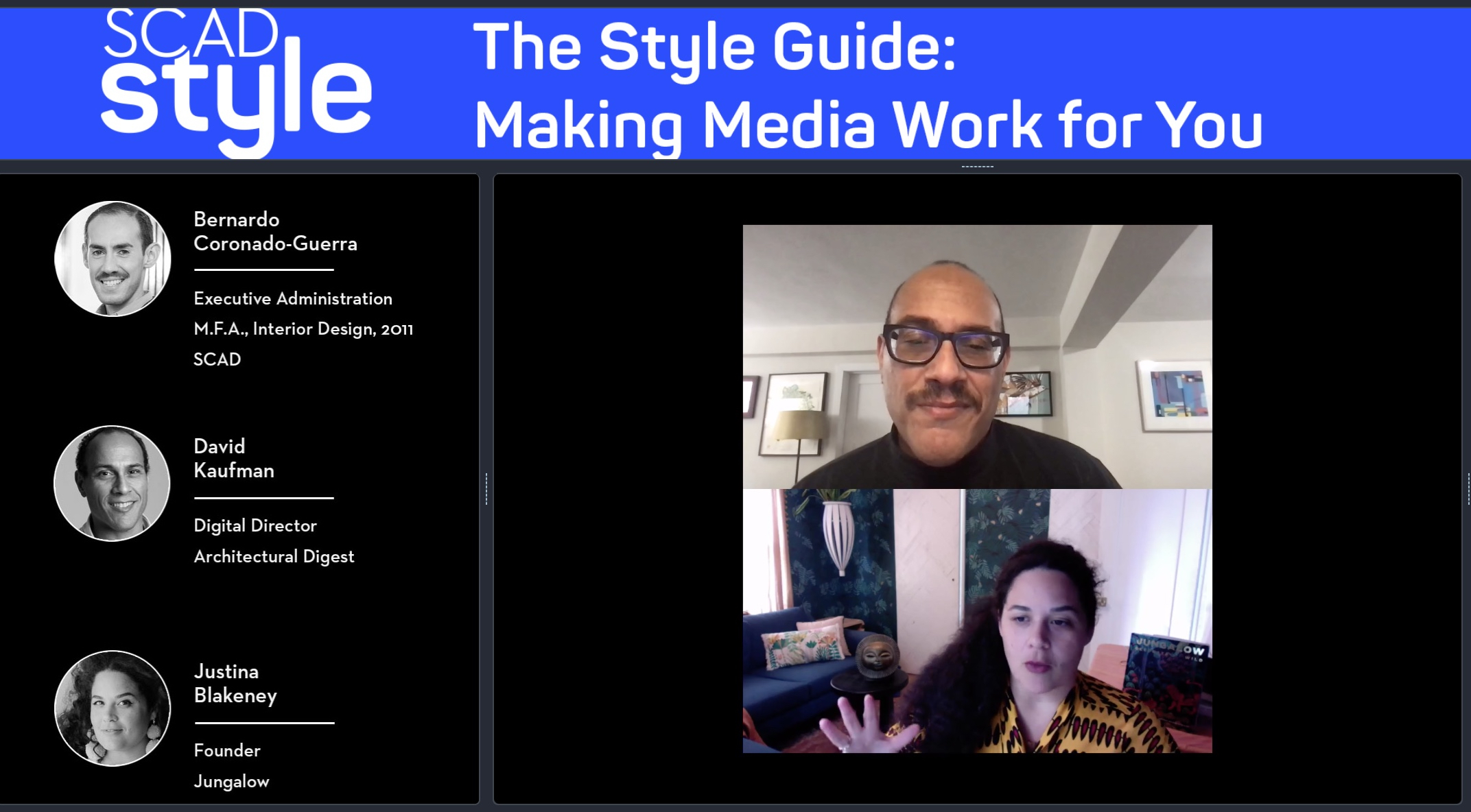The height and width of the screenshot is (812, 1471).
Task: Click the 'Jungalow' company text
Action: pyautogui.click(x=231, y=781)
